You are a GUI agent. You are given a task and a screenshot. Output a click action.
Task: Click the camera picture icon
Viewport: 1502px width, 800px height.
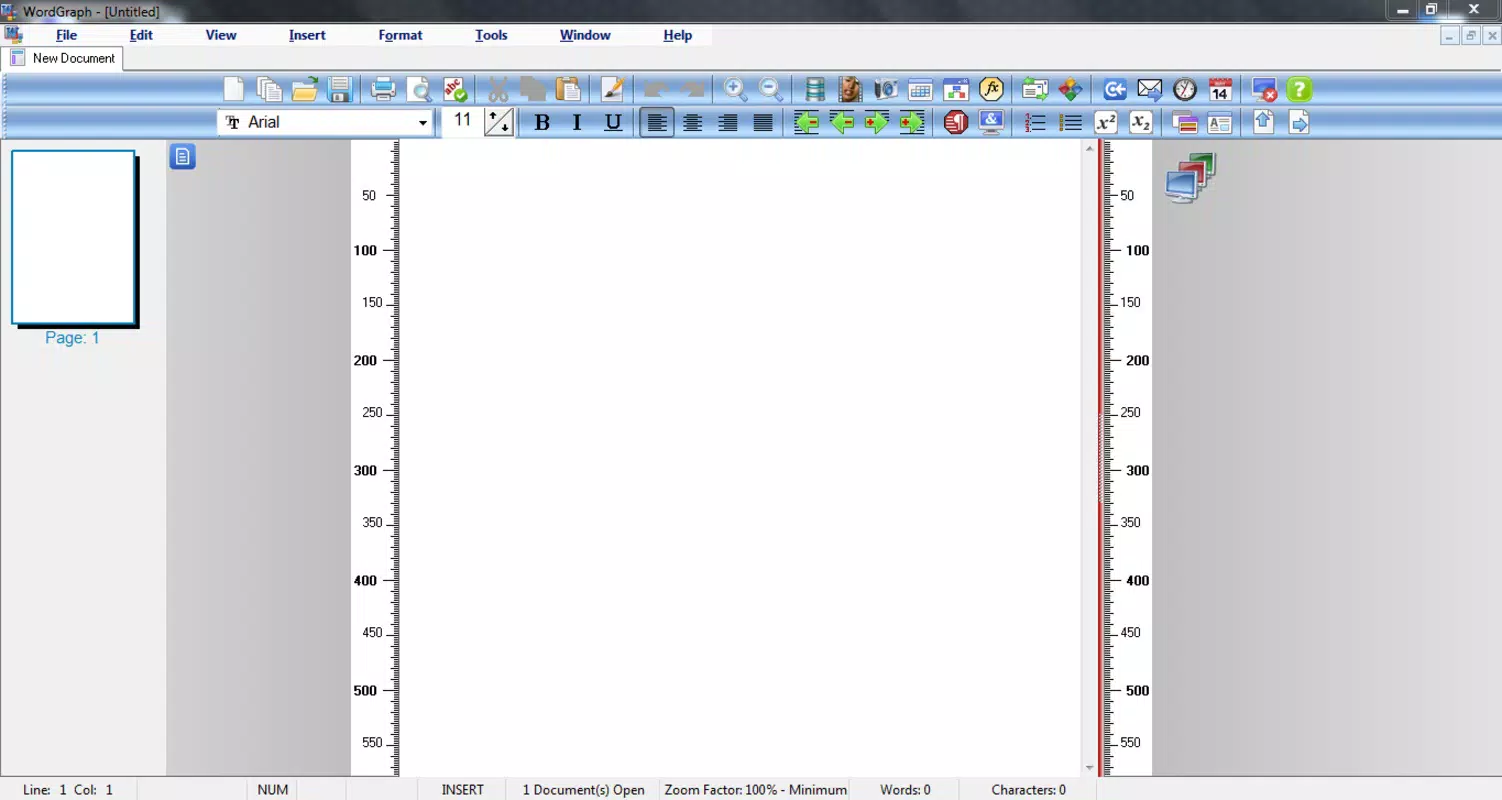885,89
